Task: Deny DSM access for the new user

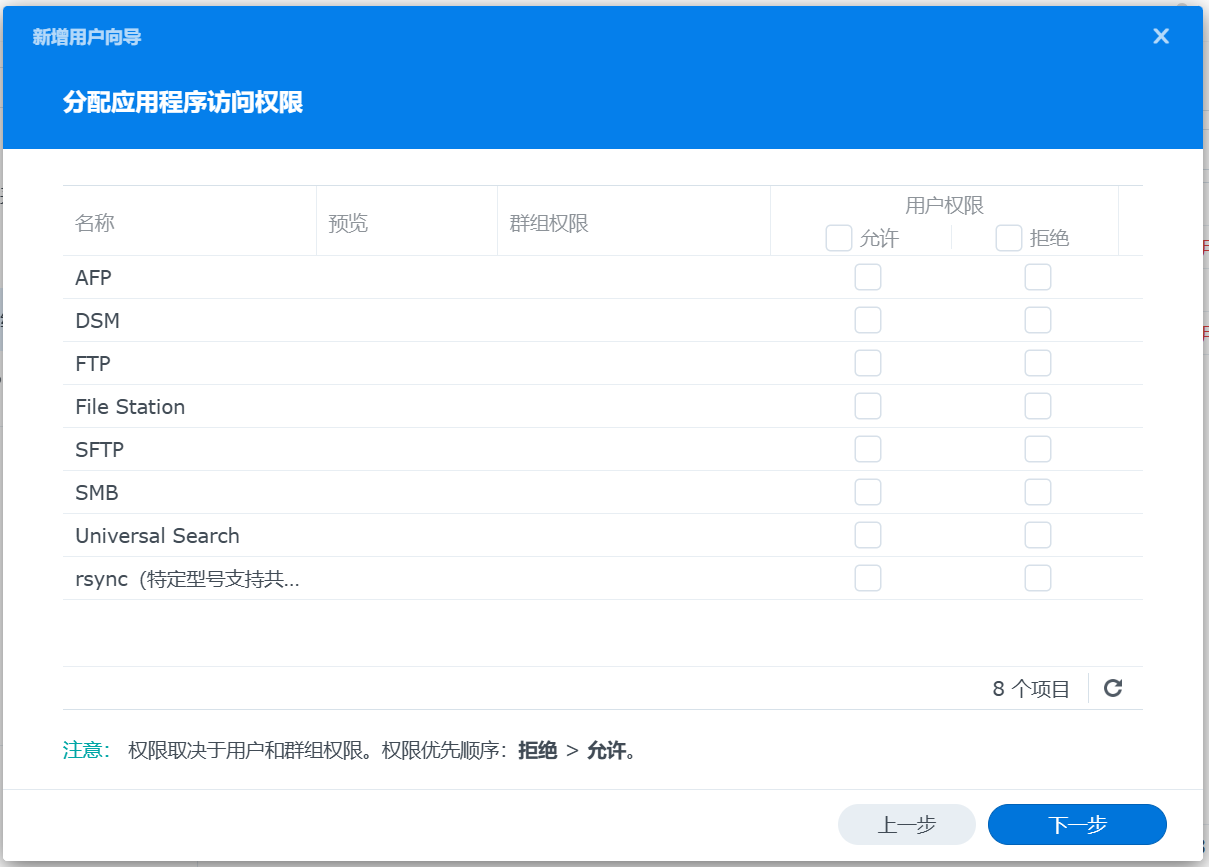Action: coord(1038,320)
